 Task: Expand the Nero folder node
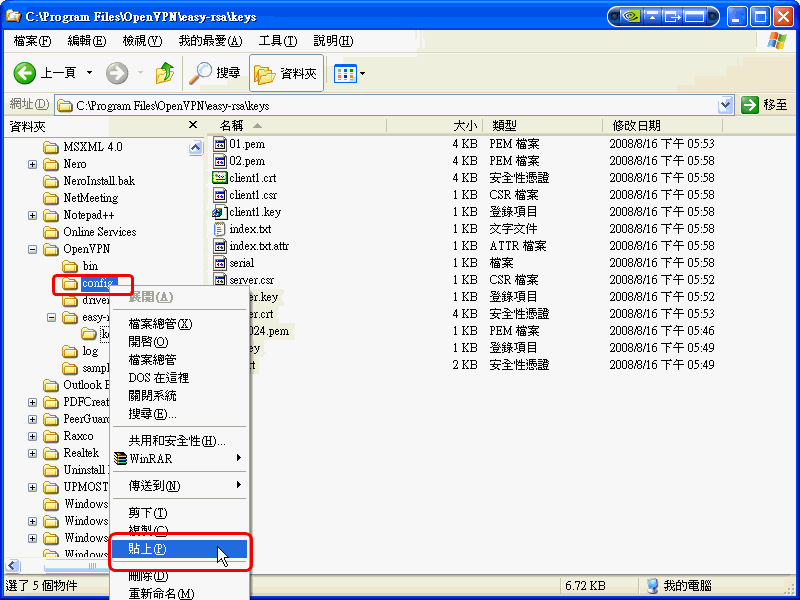pyautogui.click(x=33, y=164)
